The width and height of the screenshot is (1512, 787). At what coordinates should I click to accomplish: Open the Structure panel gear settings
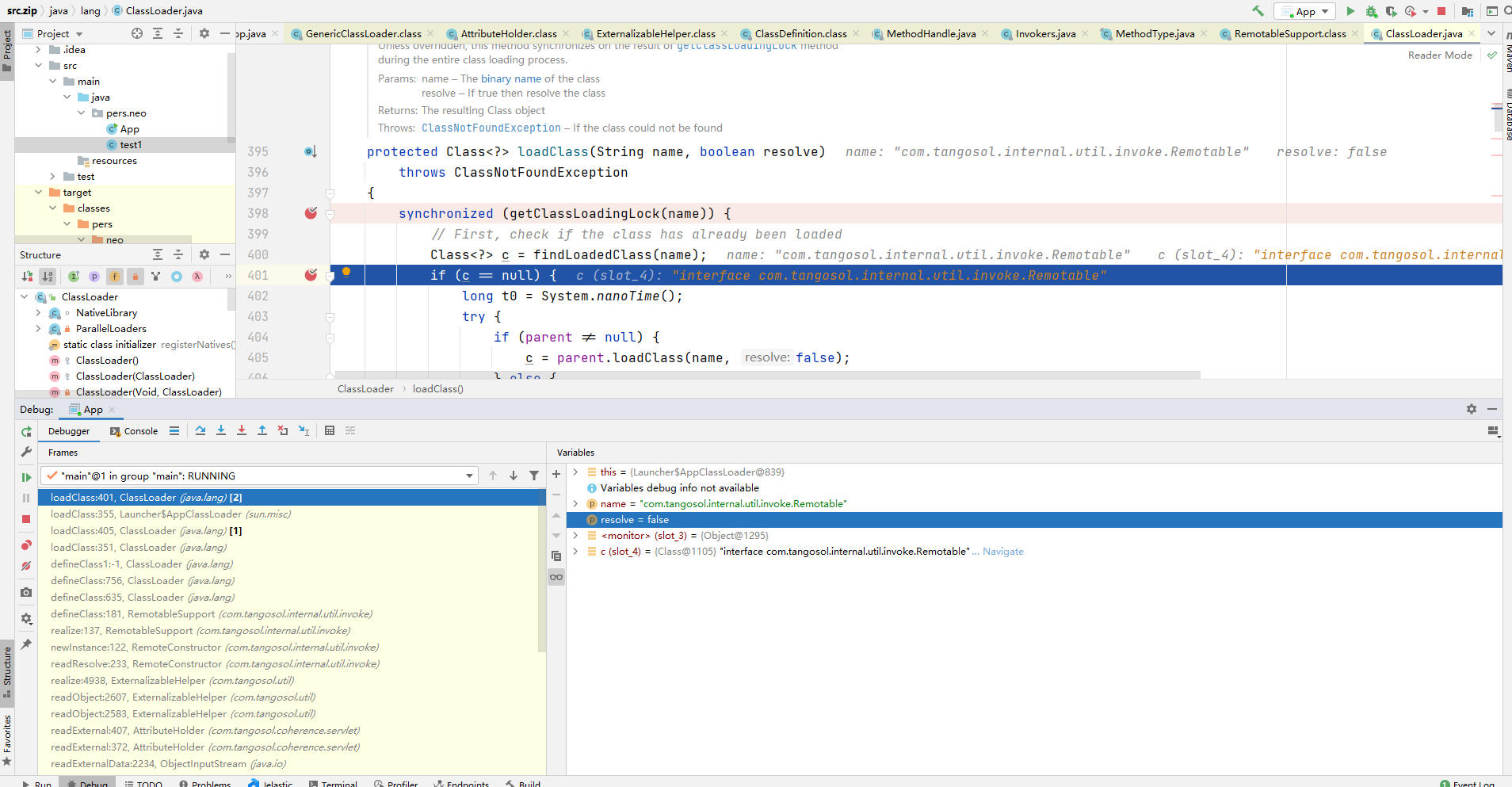204,254
